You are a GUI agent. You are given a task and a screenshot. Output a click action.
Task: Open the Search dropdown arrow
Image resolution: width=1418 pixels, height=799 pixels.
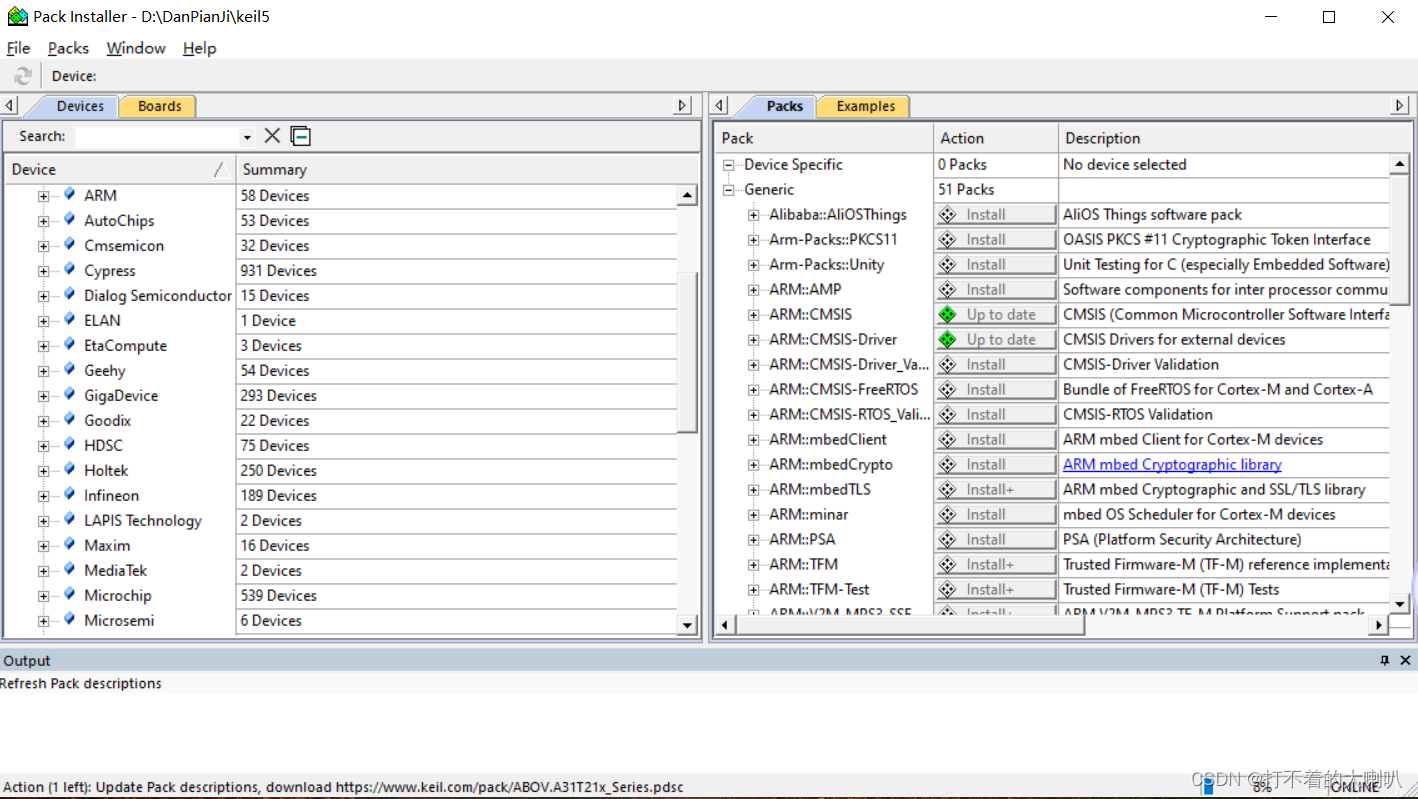(x=247, y=137)
